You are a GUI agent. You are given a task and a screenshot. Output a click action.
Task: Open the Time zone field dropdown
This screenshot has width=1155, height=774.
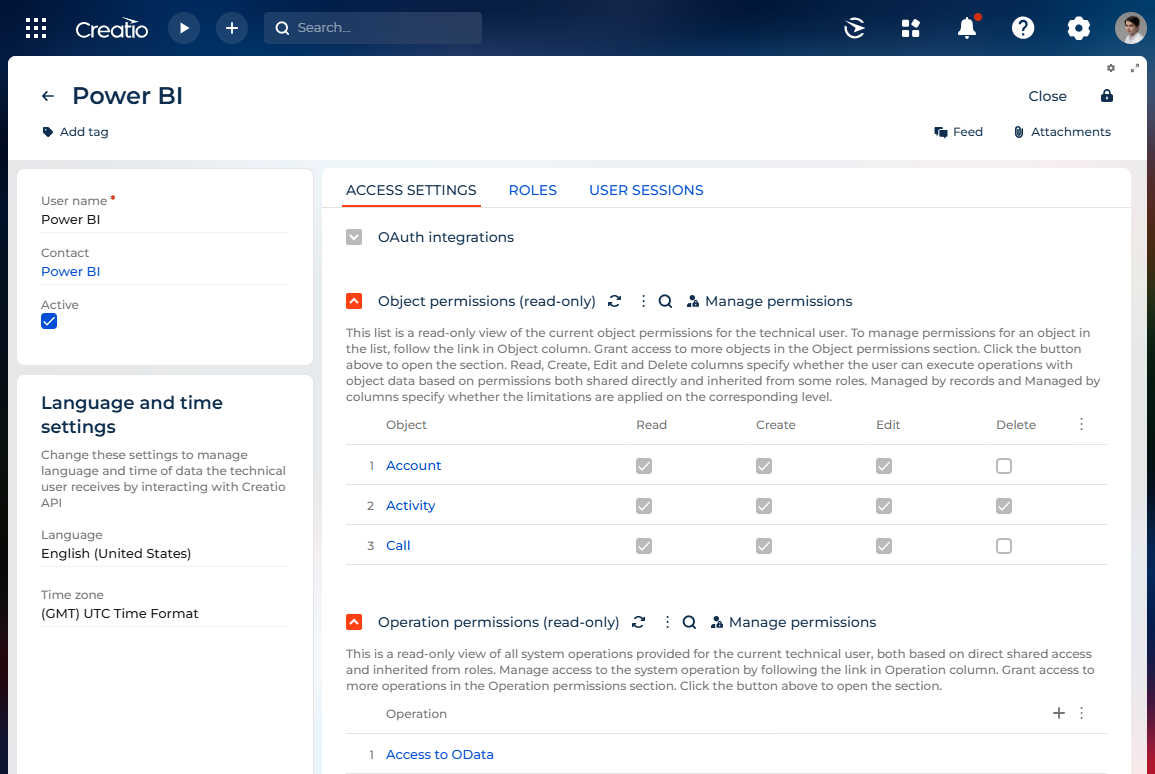[164, 613]
